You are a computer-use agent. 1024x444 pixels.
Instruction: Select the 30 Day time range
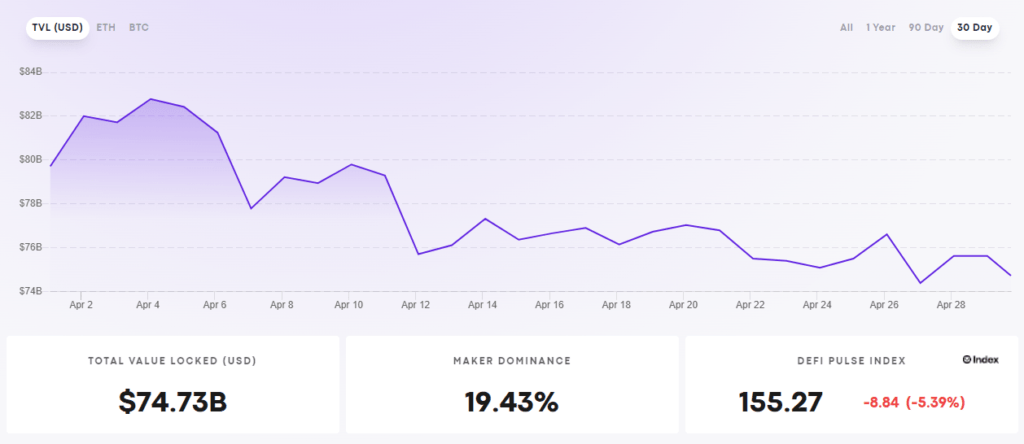[974, 27]
